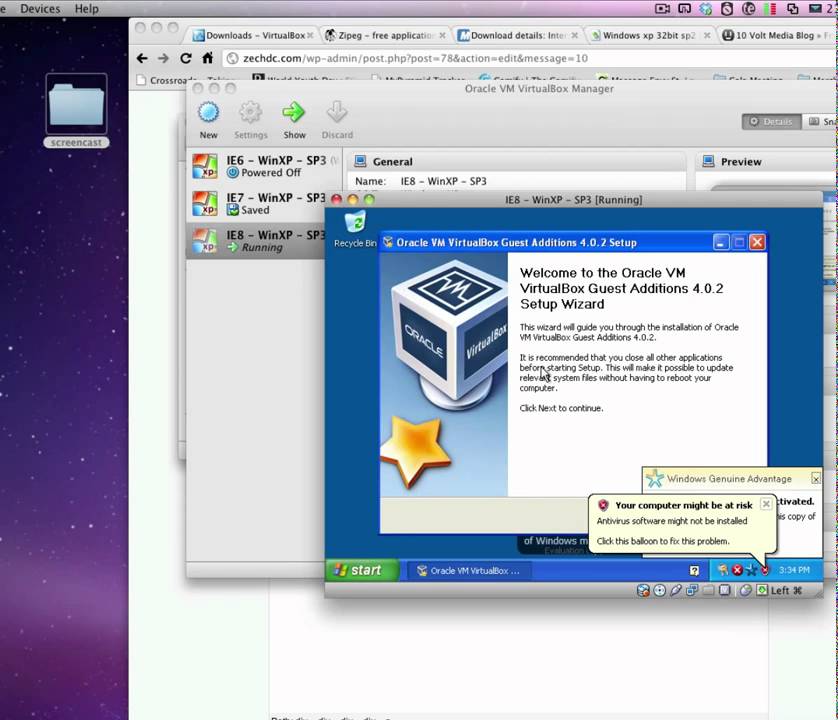
Task: Switch to Zipeg - free application tab
Action: [386, 36]
